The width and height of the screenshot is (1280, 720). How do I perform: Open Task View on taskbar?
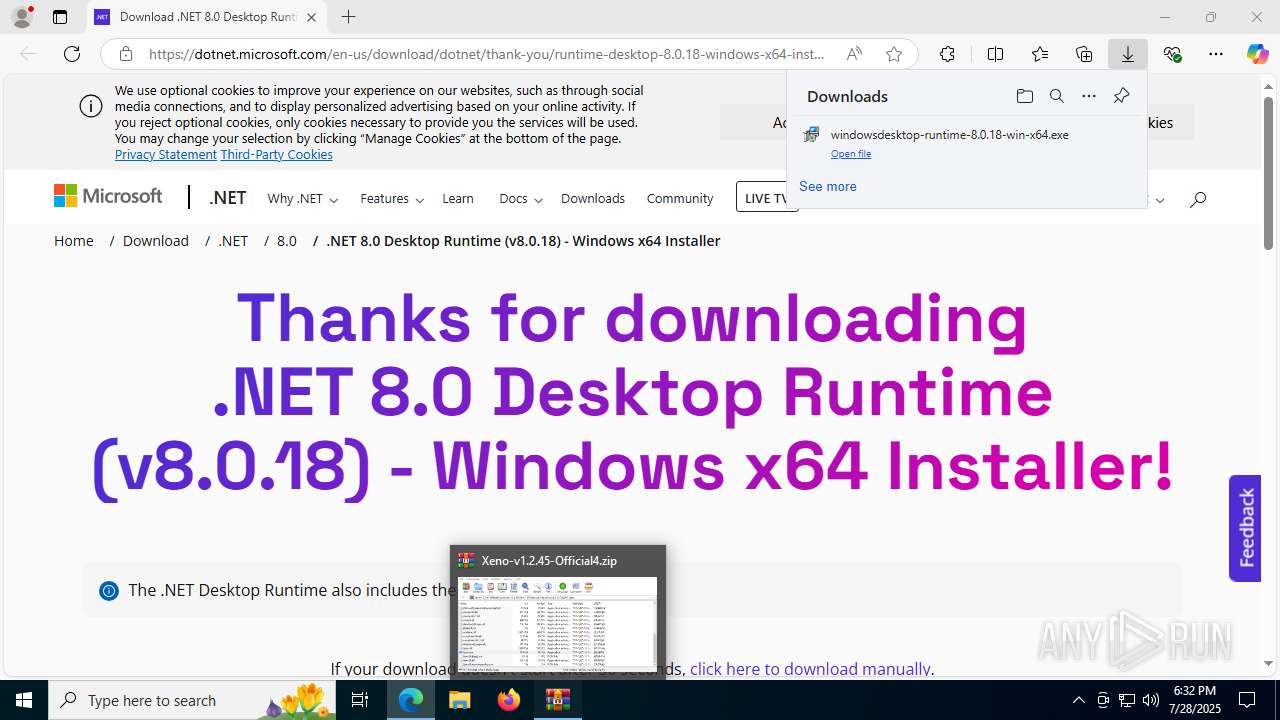coord(361,700)
